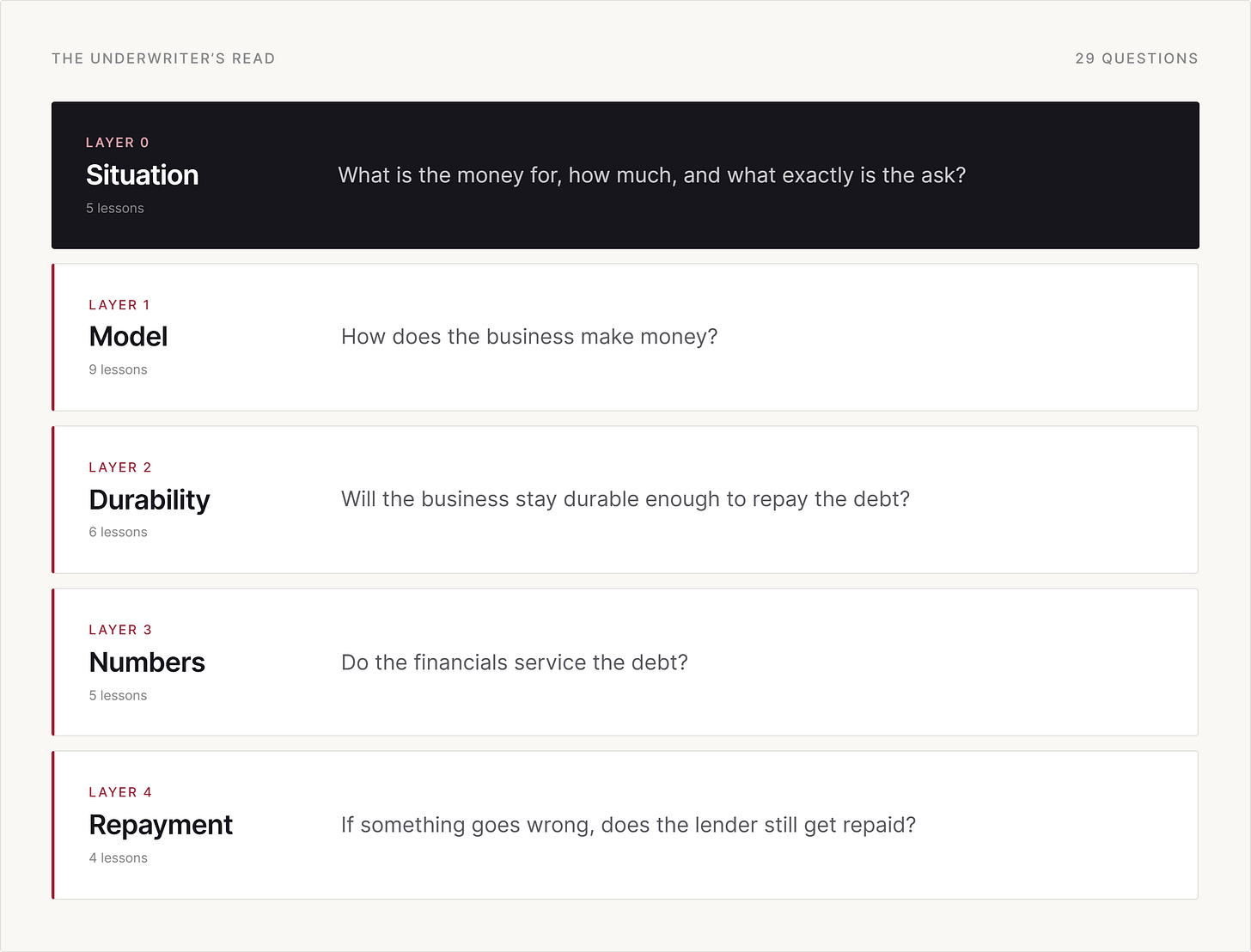Select the LAYER 3 label
Viewport: 1251px width, 952px height.
tap(120, 630)
